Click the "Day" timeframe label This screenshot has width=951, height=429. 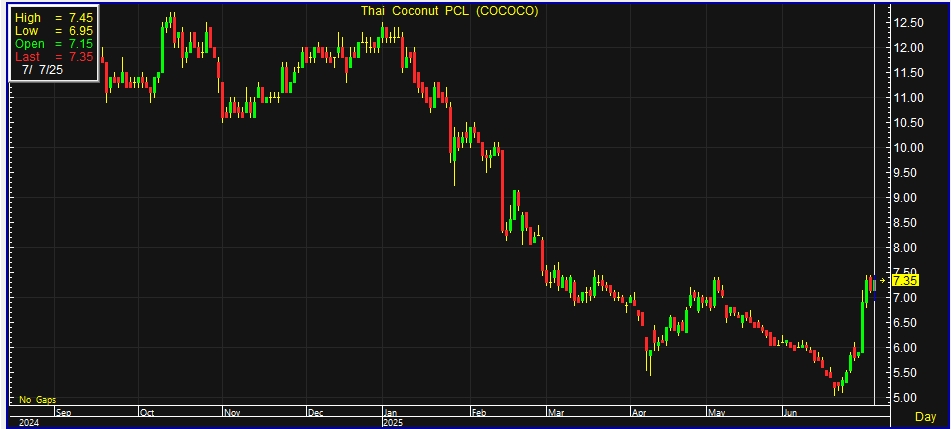coord(926,416)
